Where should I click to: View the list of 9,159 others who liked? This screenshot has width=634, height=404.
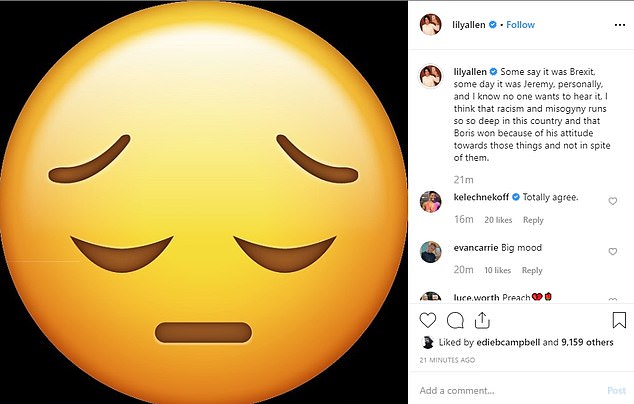coord(587,343)
